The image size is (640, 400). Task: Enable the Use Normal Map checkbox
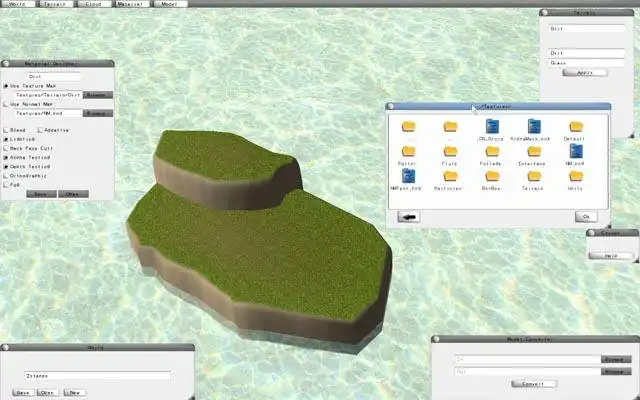[x=6, y=104]
